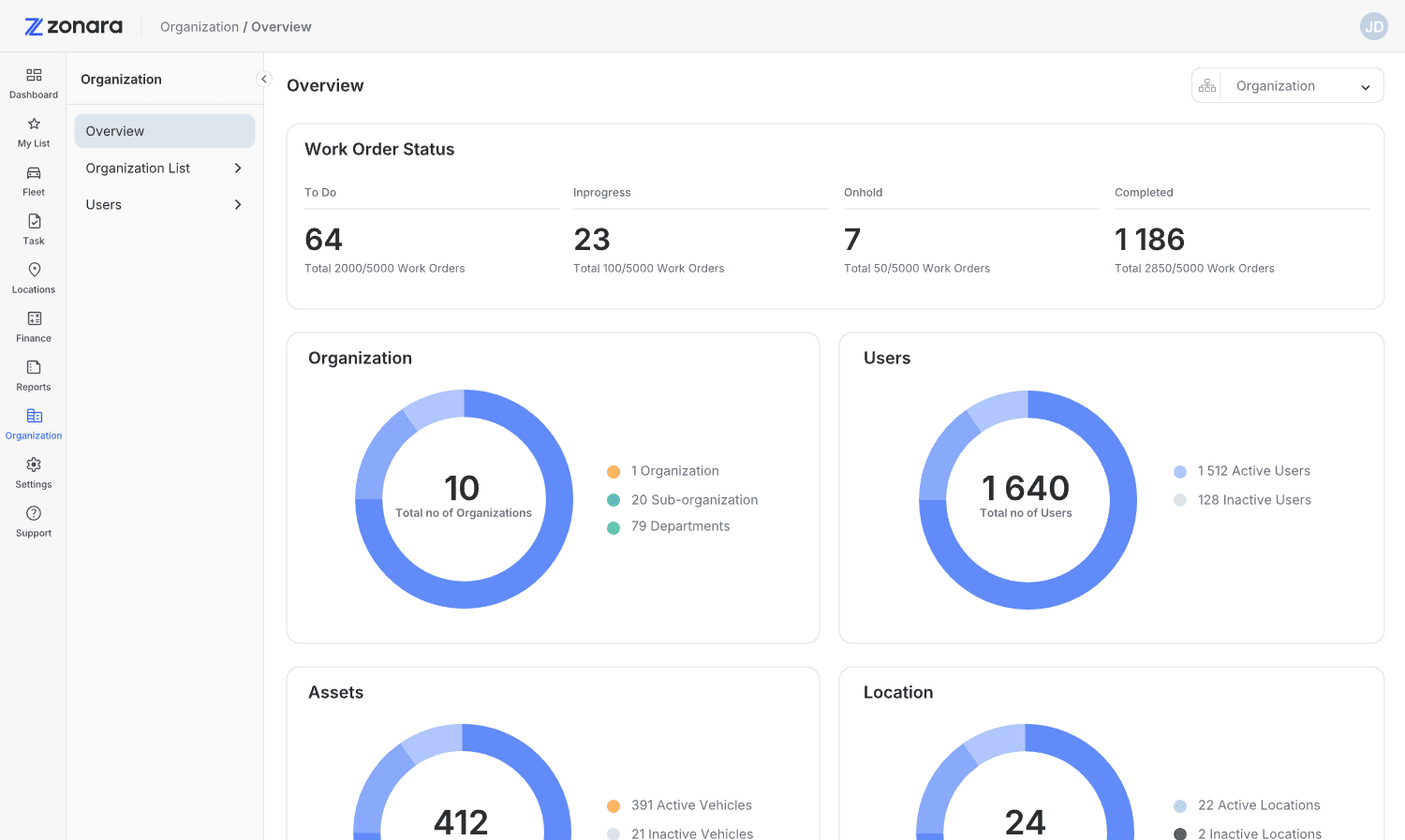
Task: Open Locations pin icon
Action: 34,270
